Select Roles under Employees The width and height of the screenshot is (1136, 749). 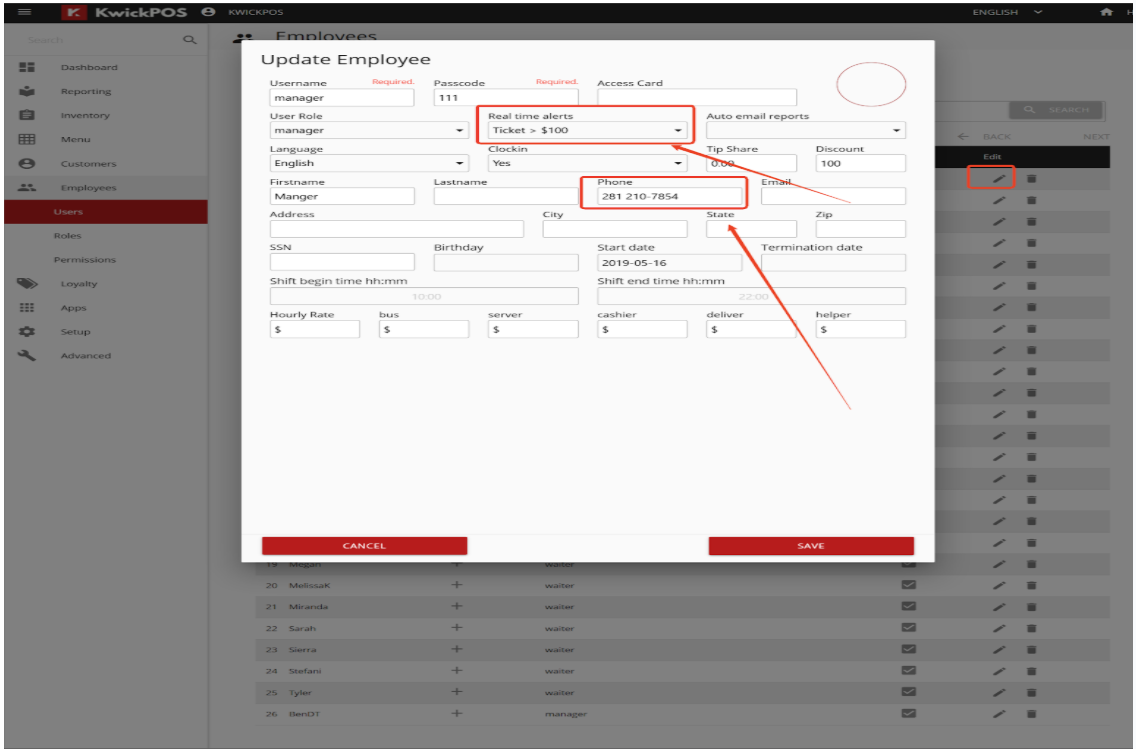[67, 235]
